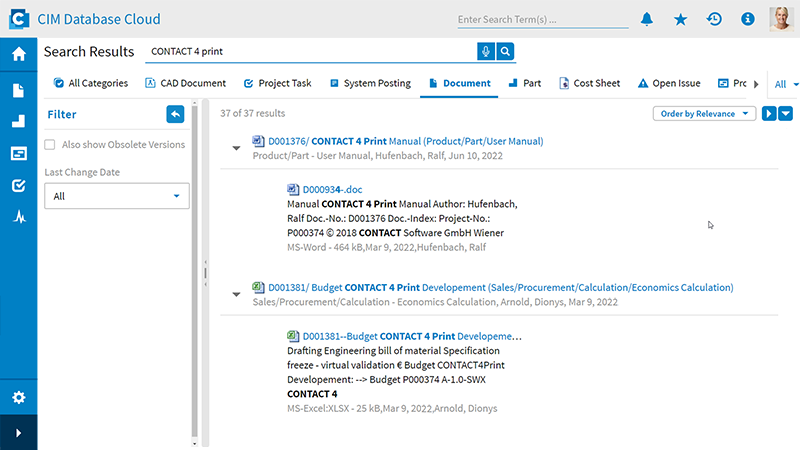Image resolution: width=800 pixels, height=450 pixels.
Task: Collapse the D001381 Budget result entry
Action: (237, 294)
